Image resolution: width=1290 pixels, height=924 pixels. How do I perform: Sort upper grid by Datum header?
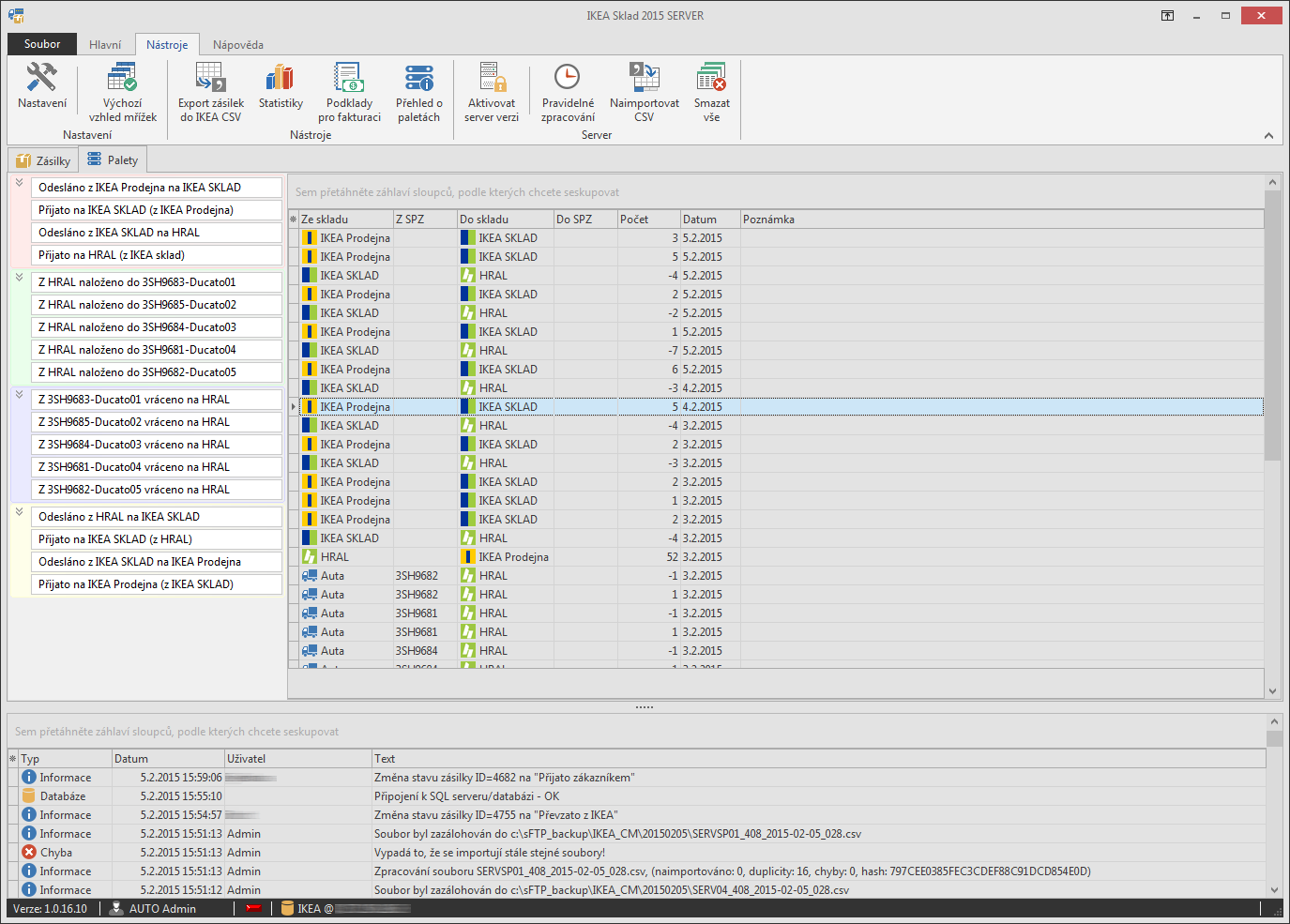[710, 220]
